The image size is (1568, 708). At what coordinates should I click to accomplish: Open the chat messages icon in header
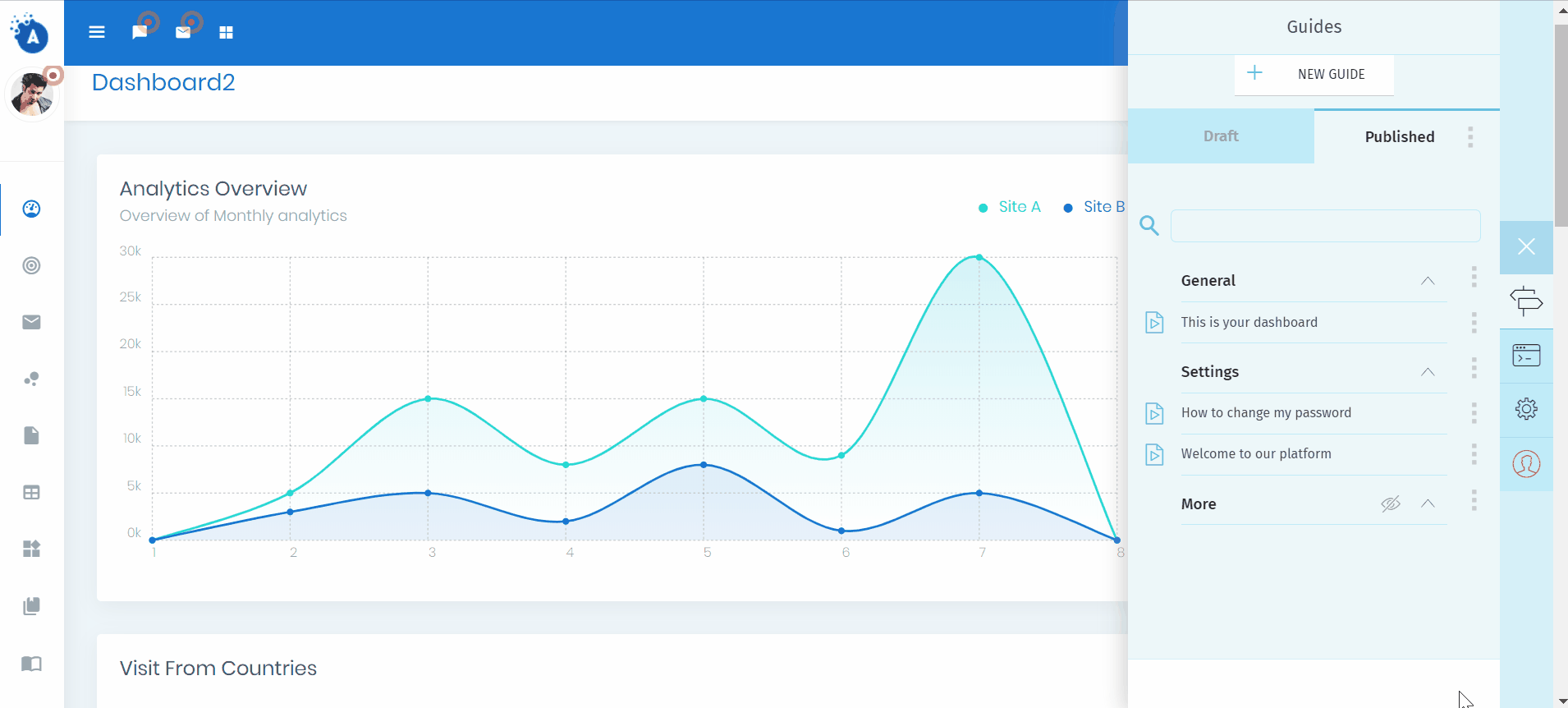pos(140,32)
